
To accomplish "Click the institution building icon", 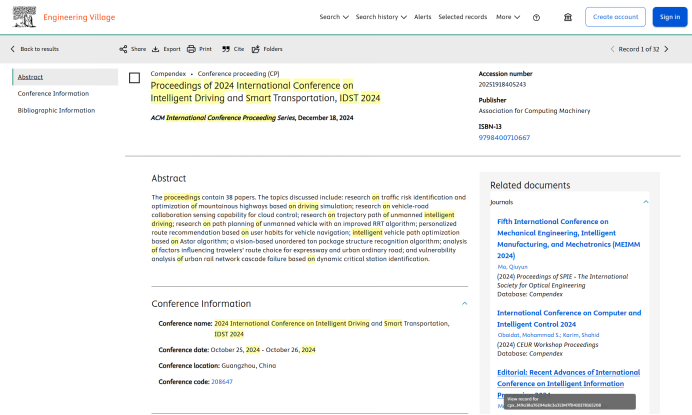I will (568, 17).
